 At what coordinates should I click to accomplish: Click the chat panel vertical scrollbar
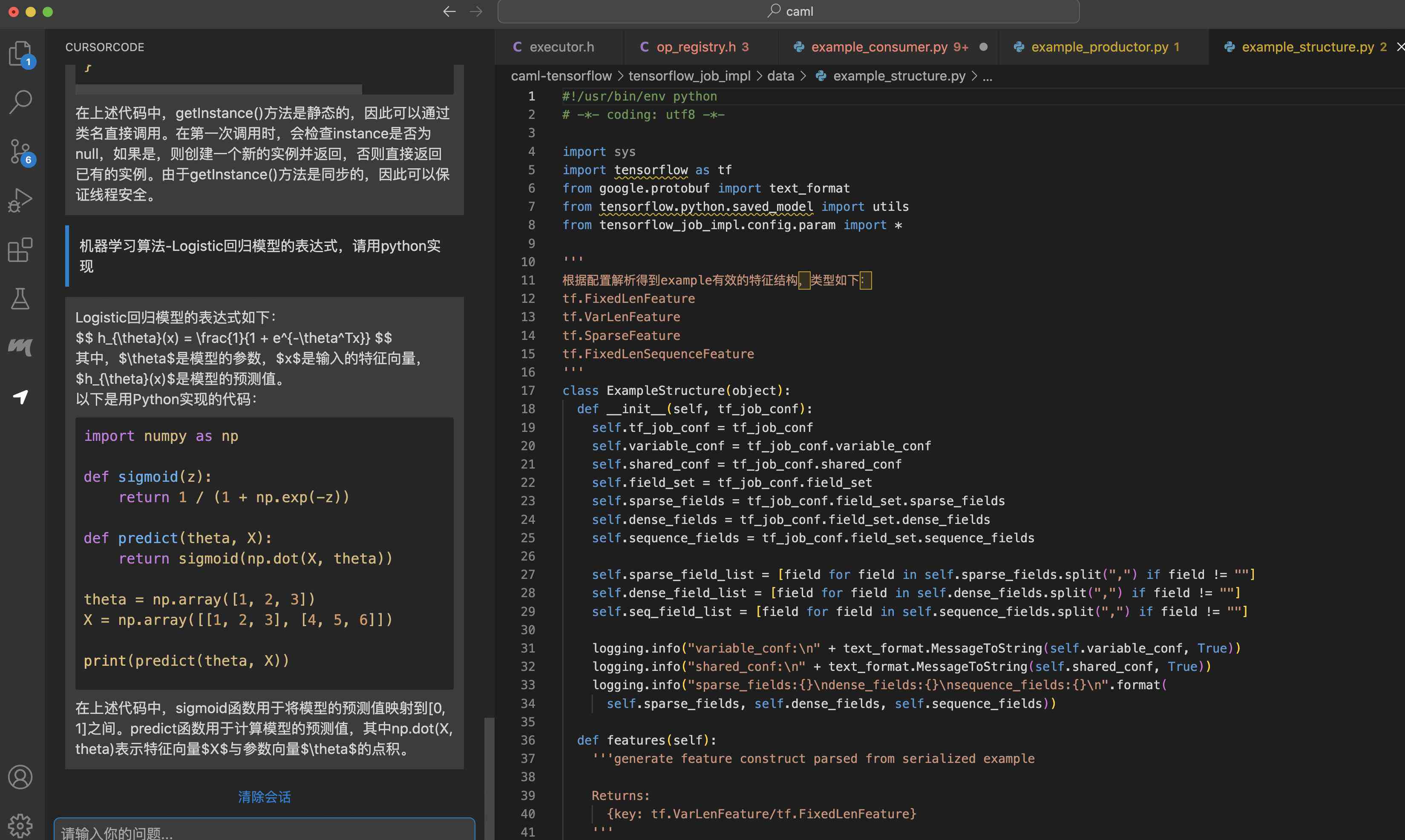coord(489,778)
